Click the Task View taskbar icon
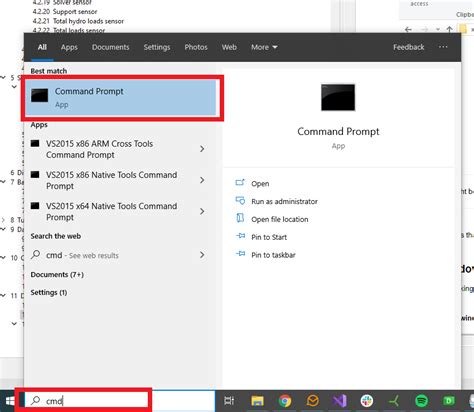Viewport: 474px width, 412px height. tap(229, 401)
